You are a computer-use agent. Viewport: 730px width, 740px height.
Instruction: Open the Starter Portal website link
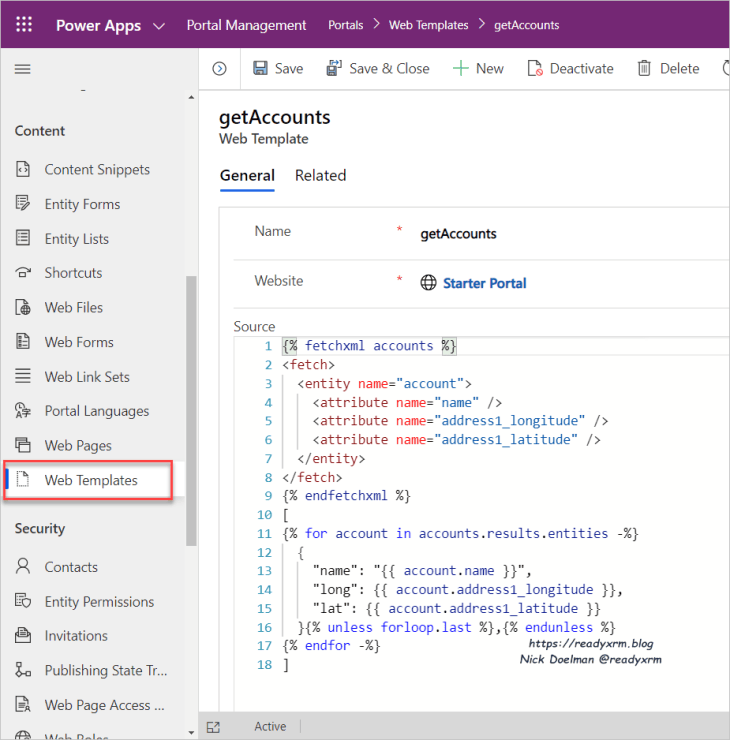pyautogui.click(x=485, y=283)
